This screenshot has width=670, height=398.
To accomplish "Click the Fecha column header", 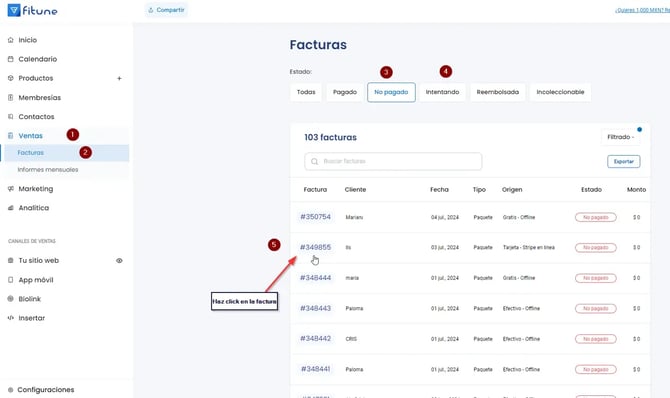I will tap(439, 189).
